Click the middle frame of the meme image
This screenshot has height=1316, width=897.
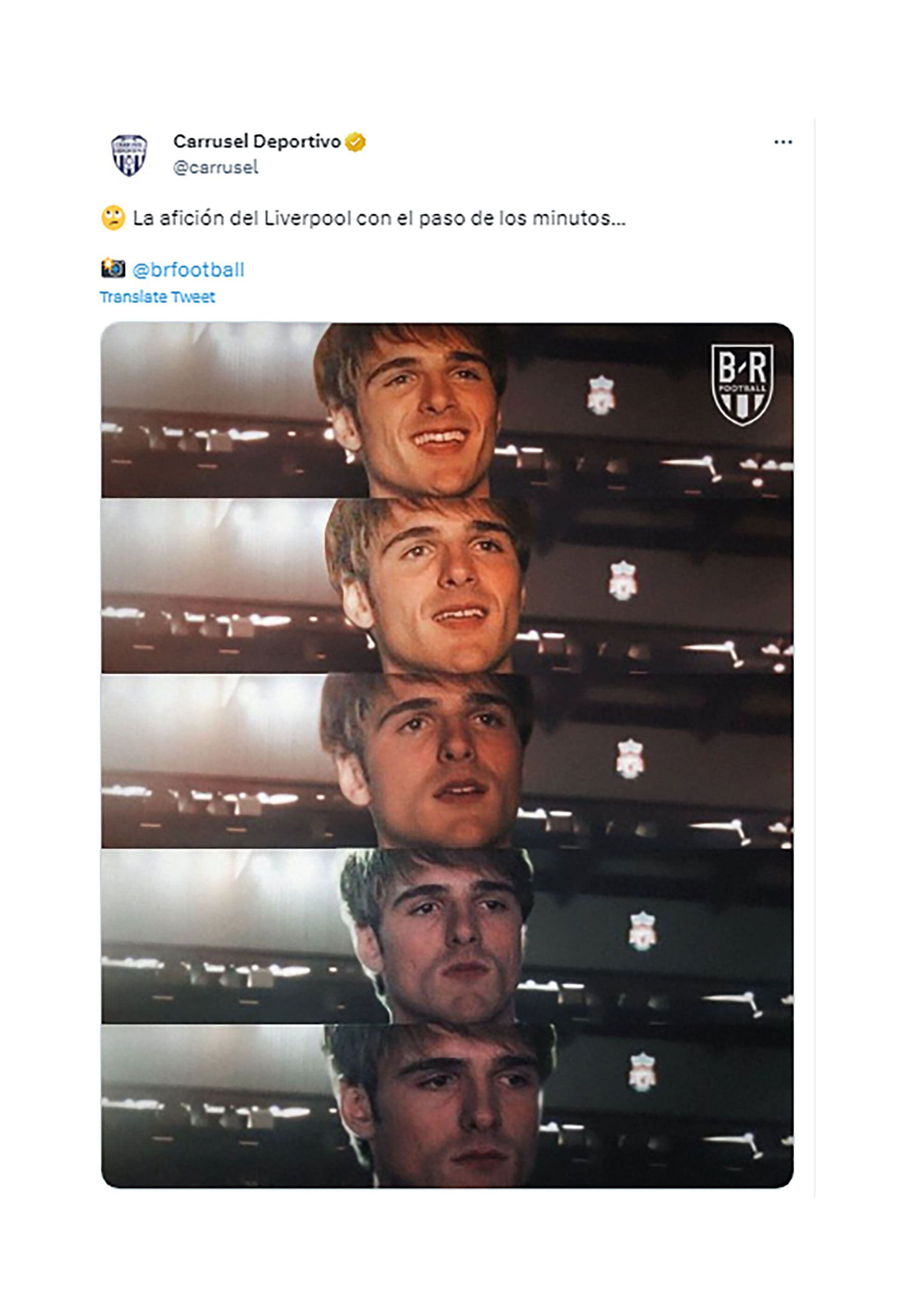(448, 761)
